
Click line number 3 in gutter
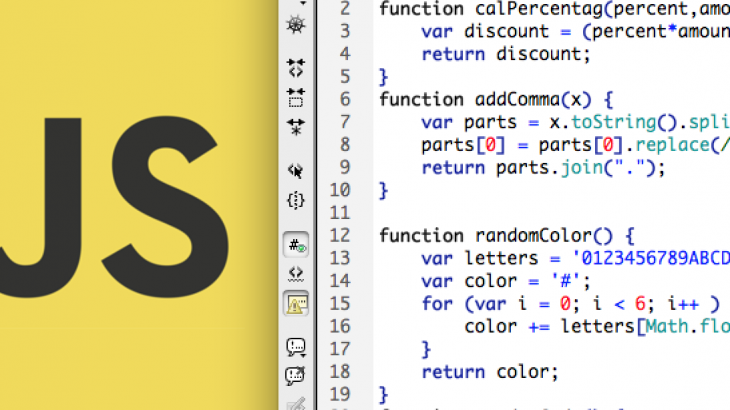click(345, 31)
